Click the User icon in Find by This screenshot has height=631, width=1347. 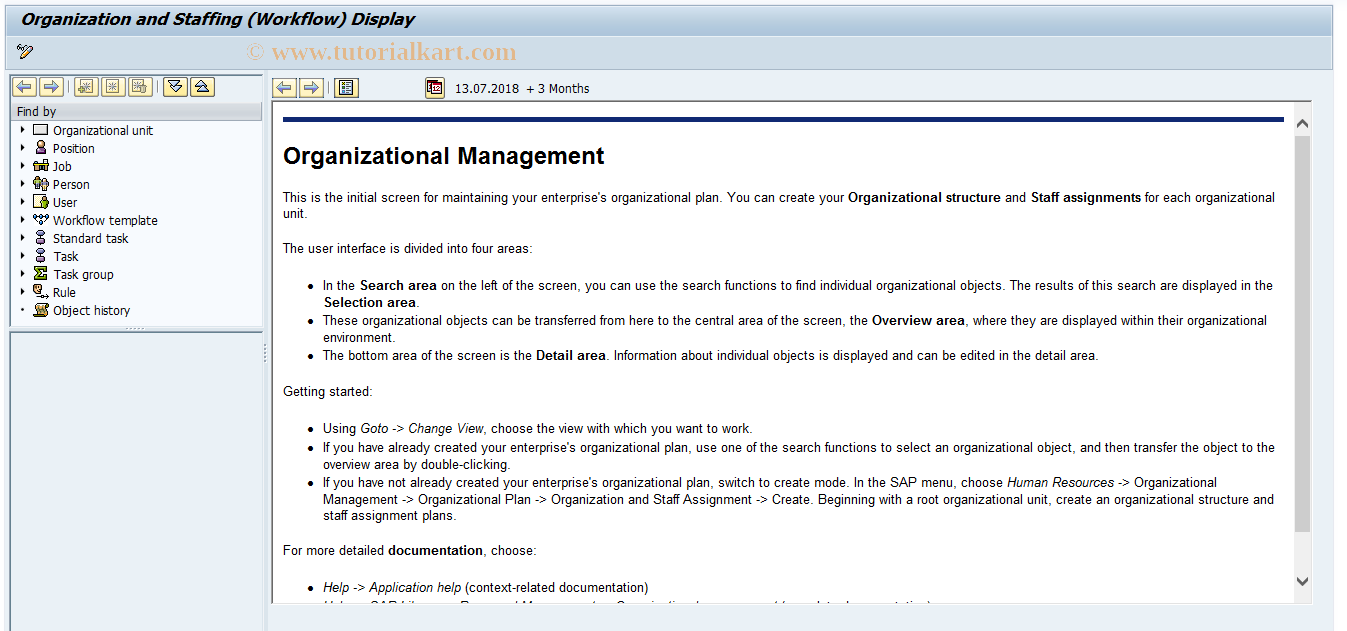click(40, 202)
